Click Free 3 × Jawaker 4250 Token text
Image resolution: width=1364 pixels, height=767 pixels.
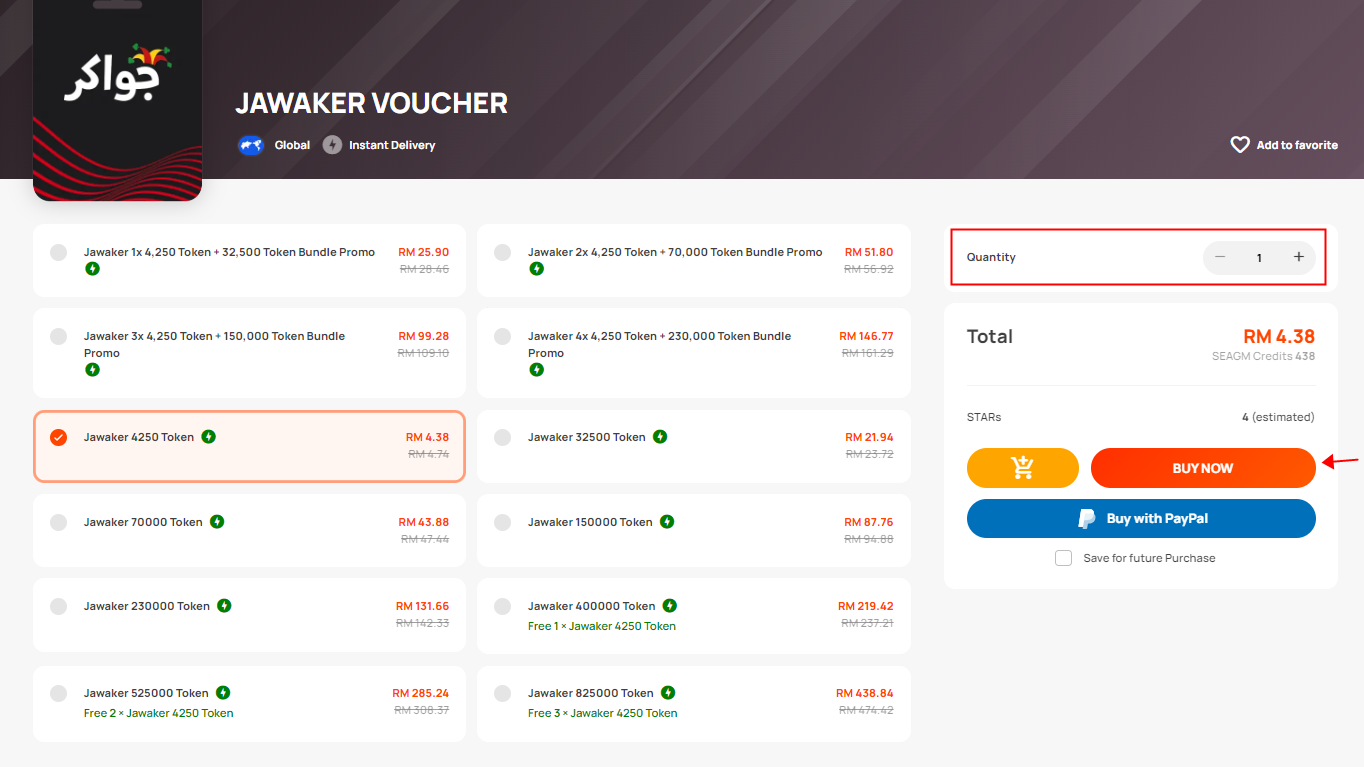pos(603,713)
